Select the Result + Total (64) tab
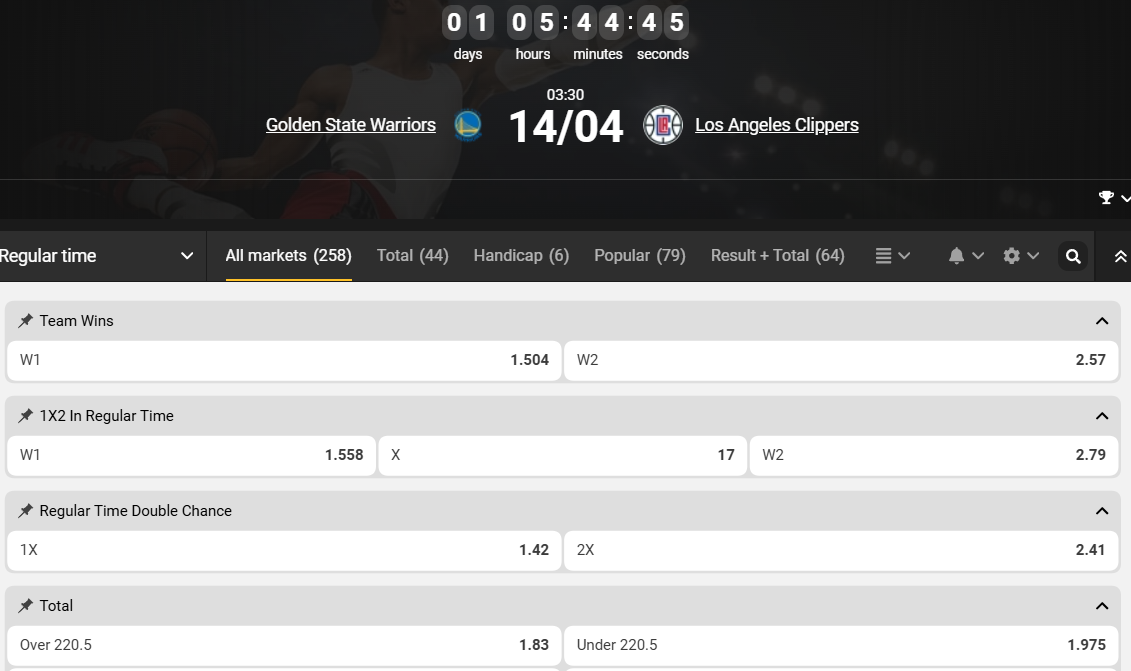 coord(777,256)
